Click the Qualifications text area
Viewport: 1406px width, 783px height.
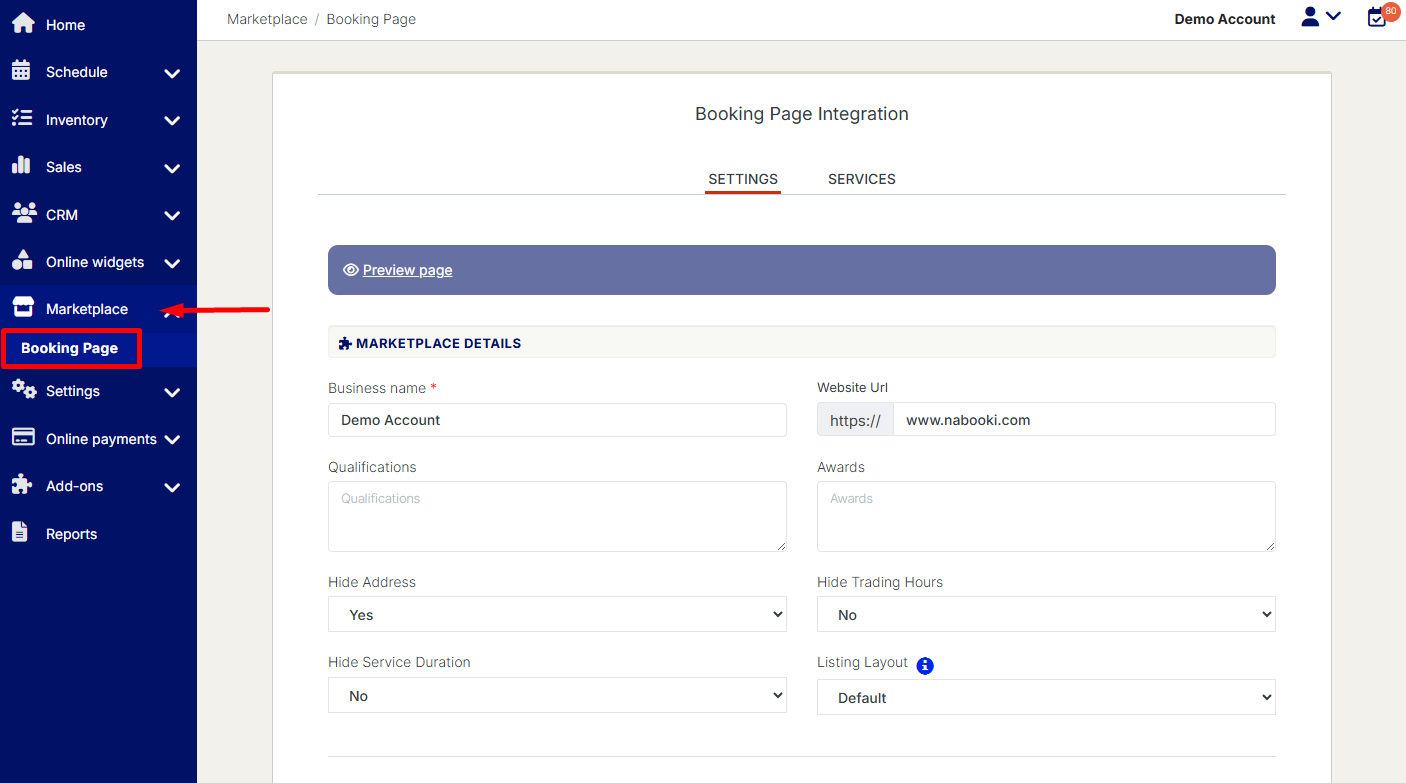pos(557,516)
